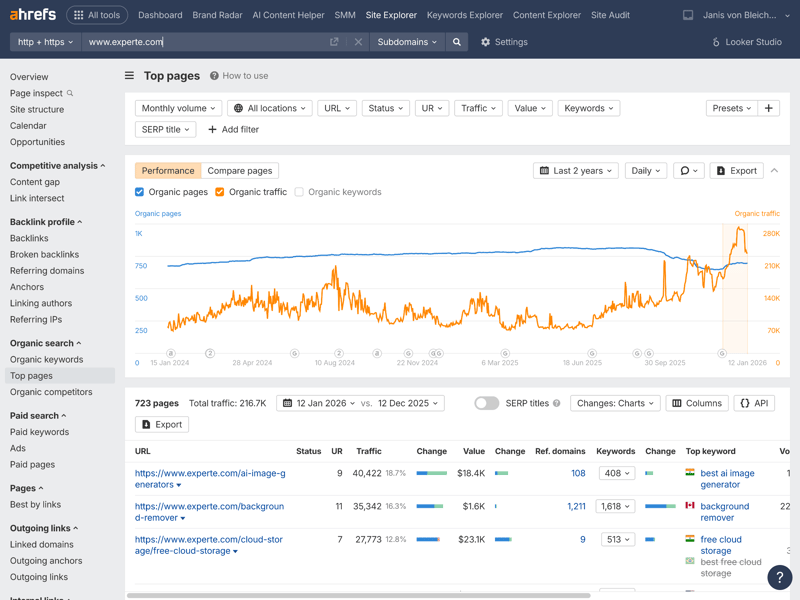The width and height of the screenshot is (800, 600).
Task: Click the search magnifier button
Action: [457, 42]
